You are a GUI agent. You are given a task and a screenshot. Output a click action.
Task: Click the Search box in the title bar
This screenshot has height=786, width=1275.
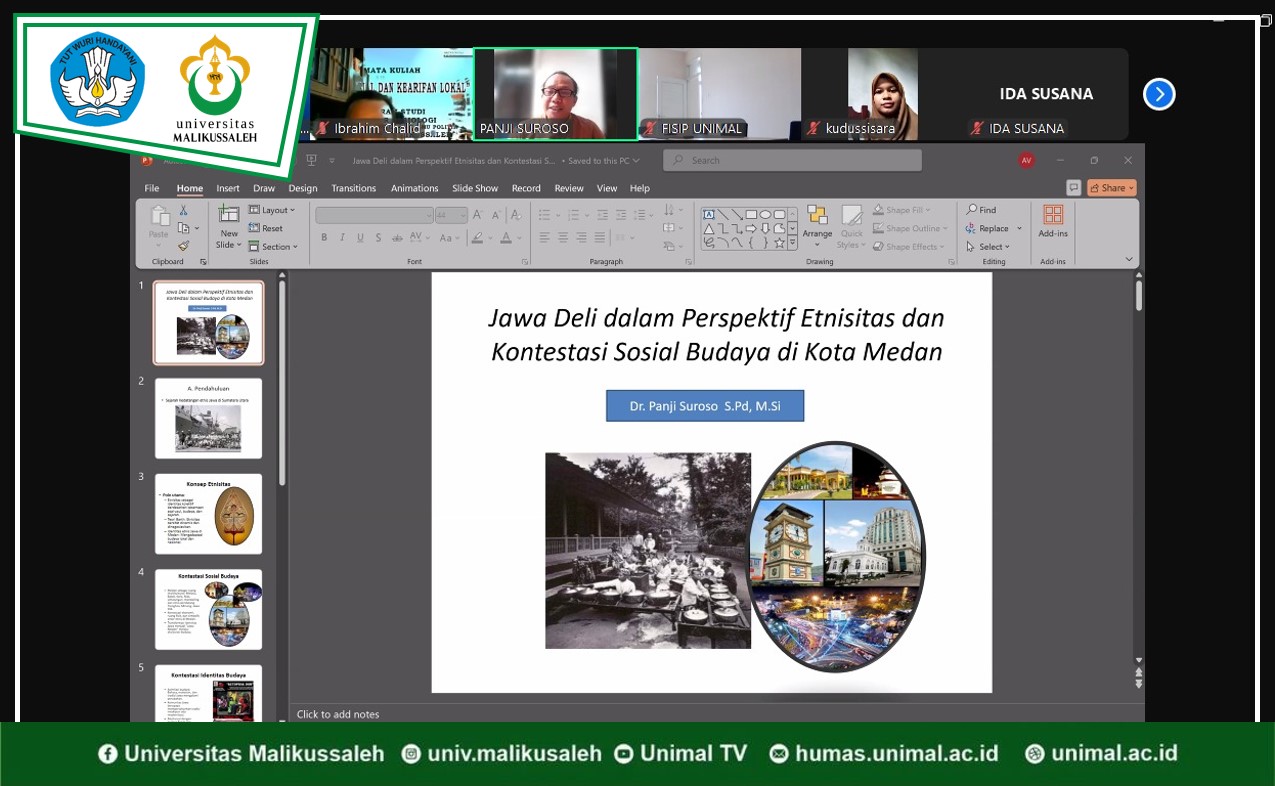(792, 160)
